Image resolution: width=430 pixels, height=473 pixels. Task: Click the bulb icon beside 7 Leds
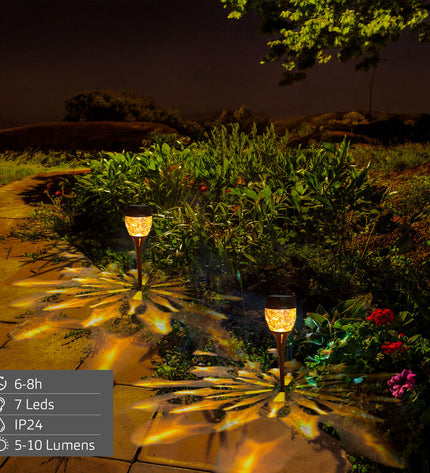2,404
